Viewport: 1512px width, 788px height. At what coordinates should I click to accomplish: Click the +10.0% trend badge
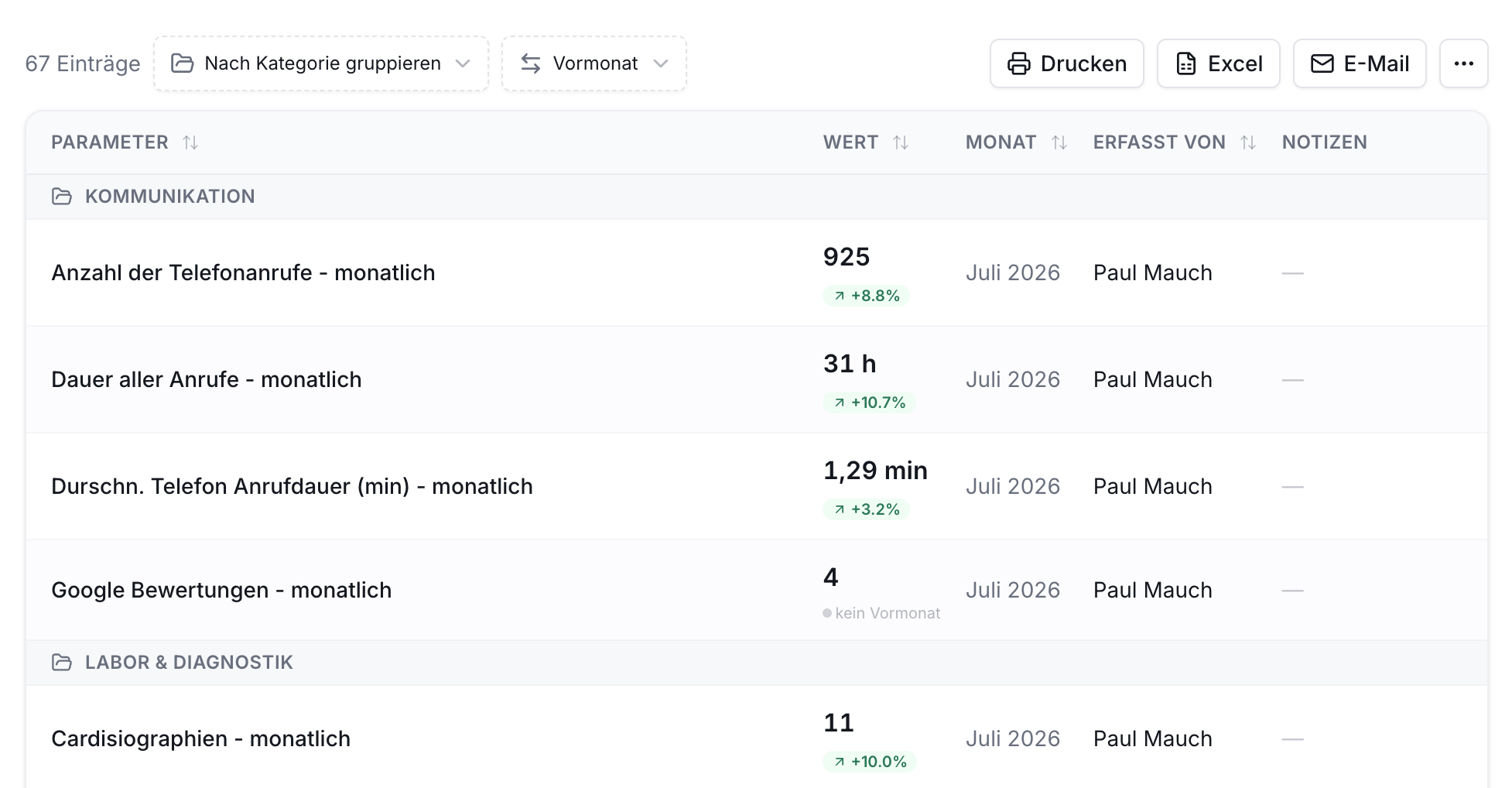[870, 762]
